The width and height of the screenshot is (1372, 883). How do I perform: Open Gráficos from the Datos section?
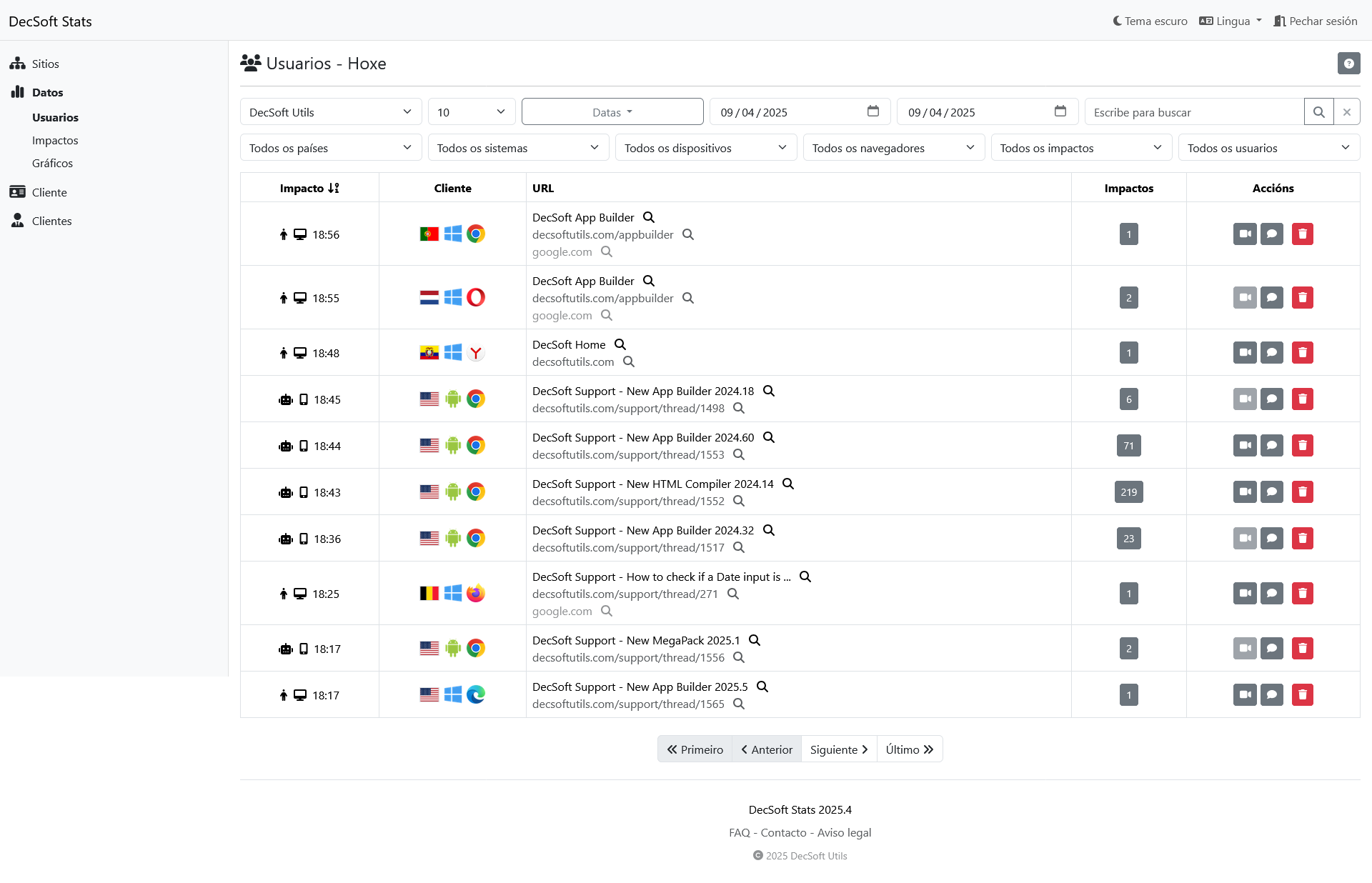[52, 163]
